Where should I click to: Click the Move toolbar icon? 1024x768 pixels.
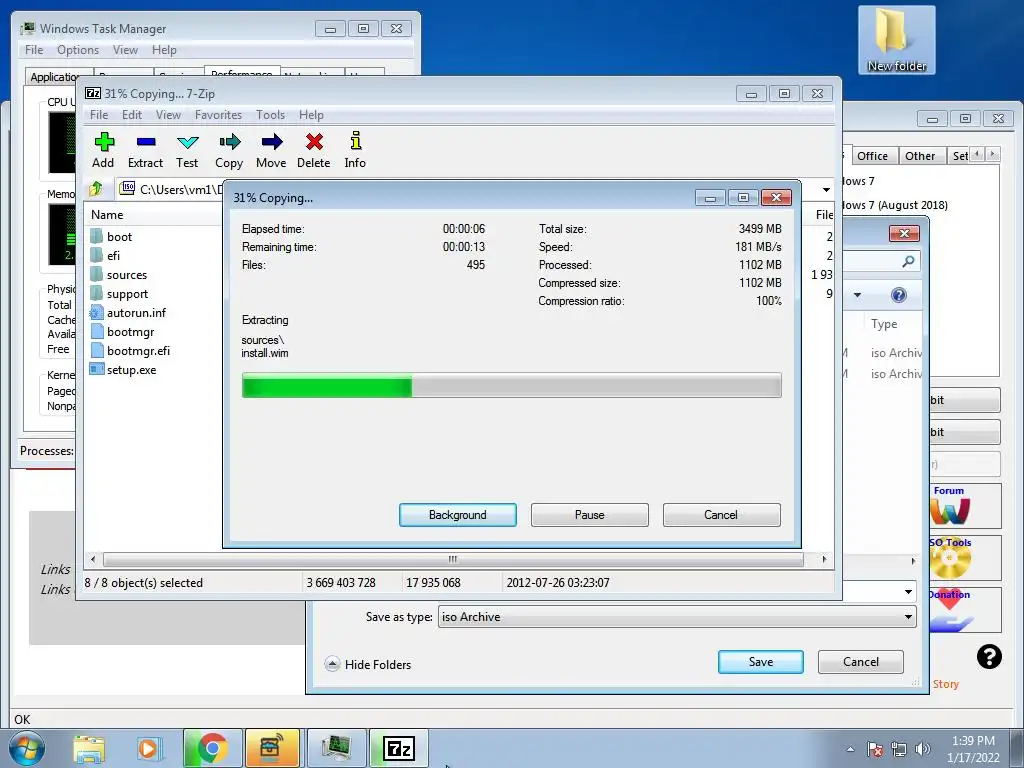coord(271,150)
